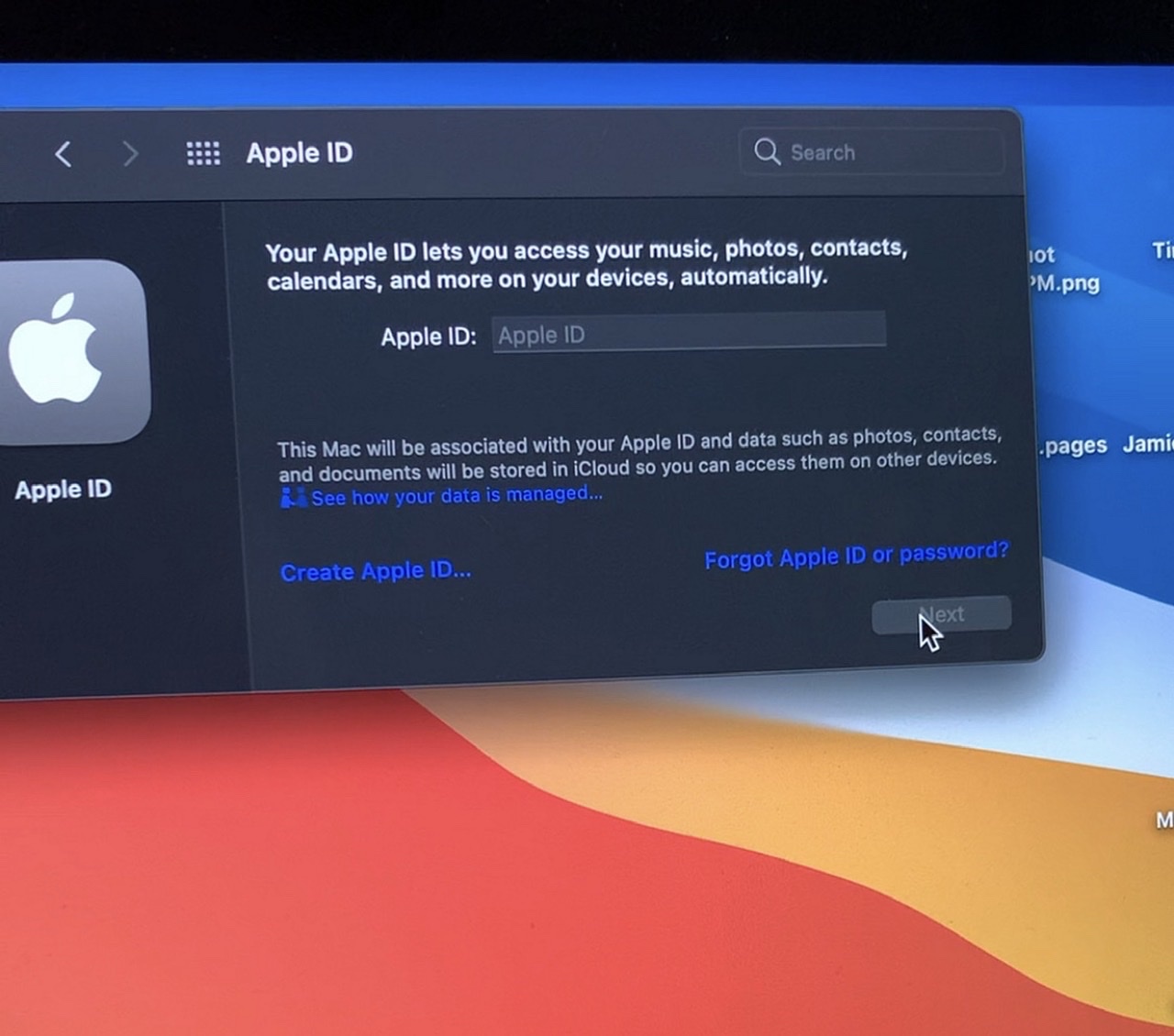The height and width of the screenshot is (1036, 1174).
Task: Open See how your data is managed
Action: pos(456,495)
